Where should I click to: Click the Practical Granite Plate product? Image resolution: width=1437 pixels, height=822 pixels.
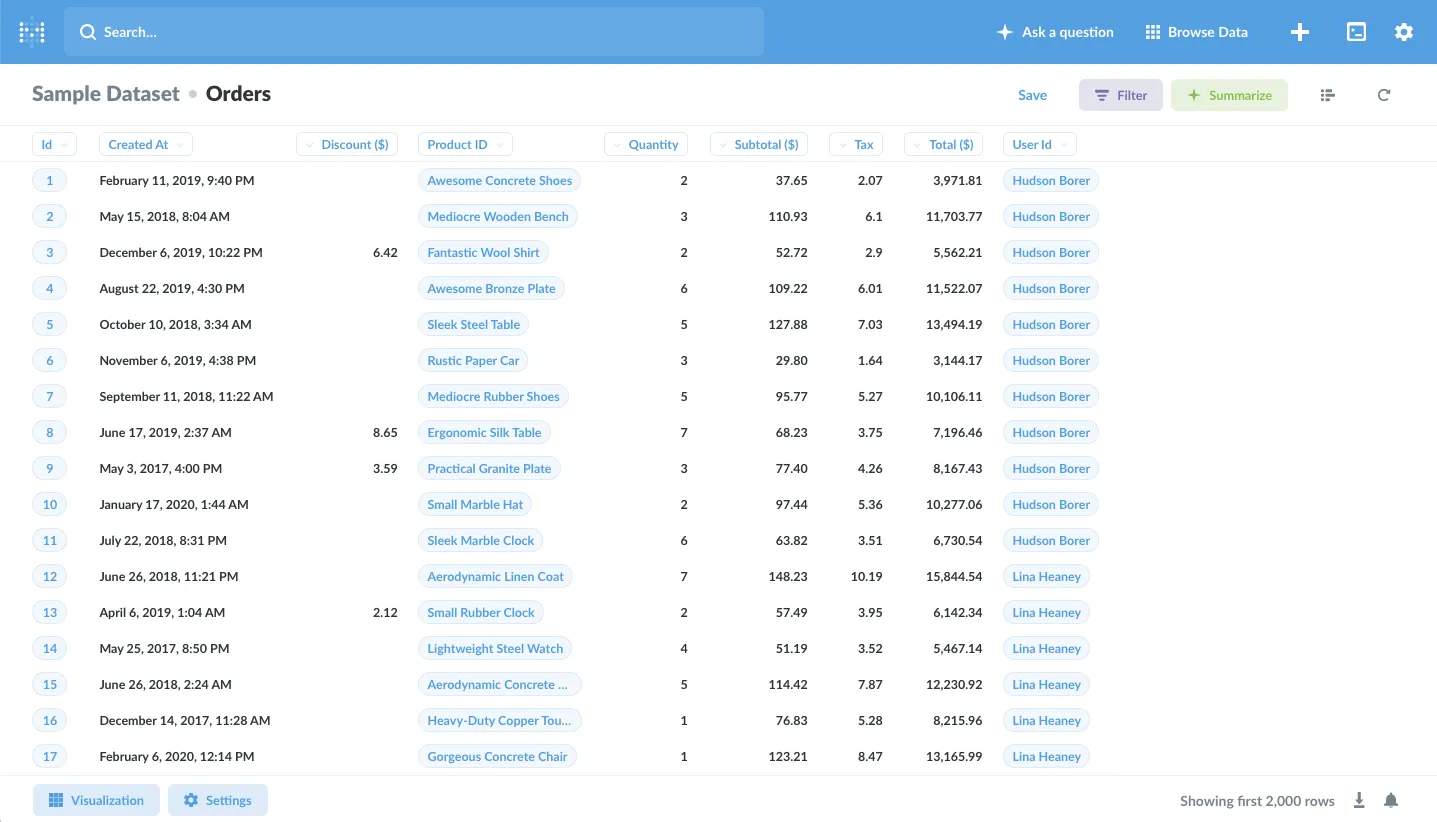(x=489, y=468)
